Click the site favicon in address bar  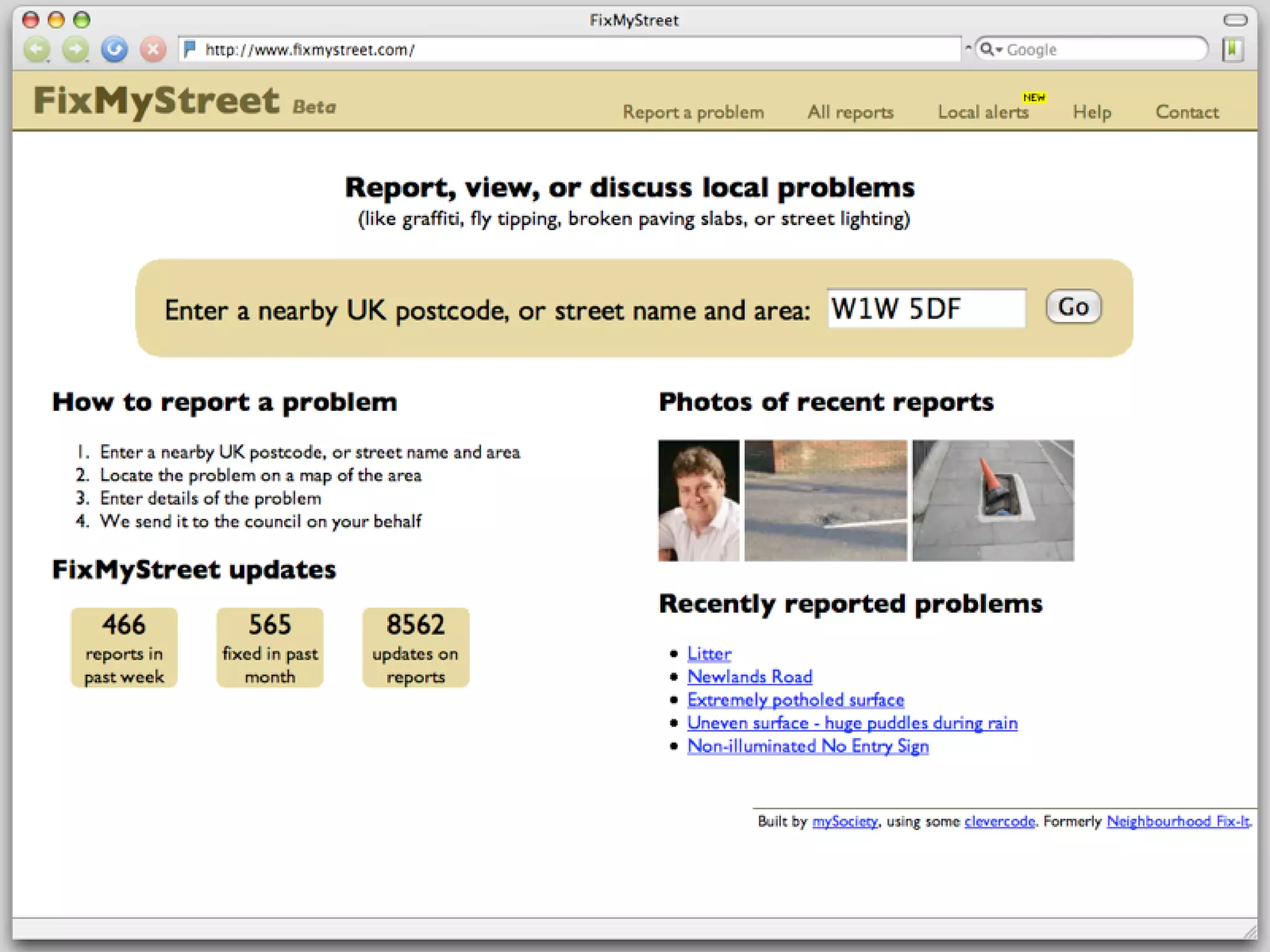pyautogui.click(x=190, y=49)
